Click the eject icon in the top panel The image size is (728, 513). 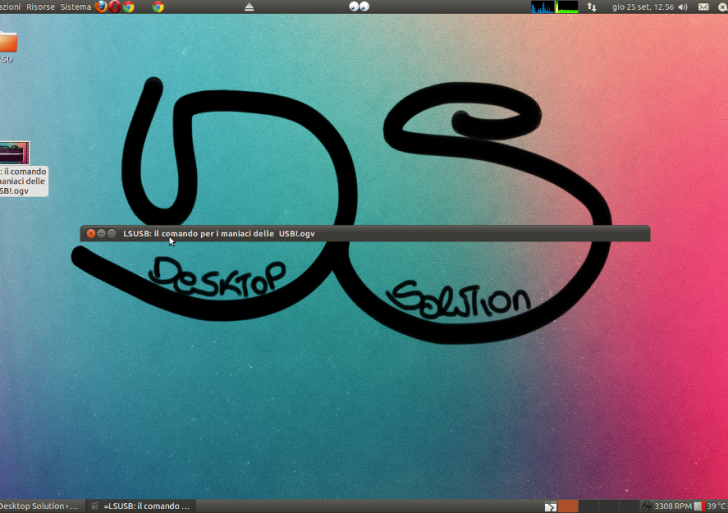(249, 7)
